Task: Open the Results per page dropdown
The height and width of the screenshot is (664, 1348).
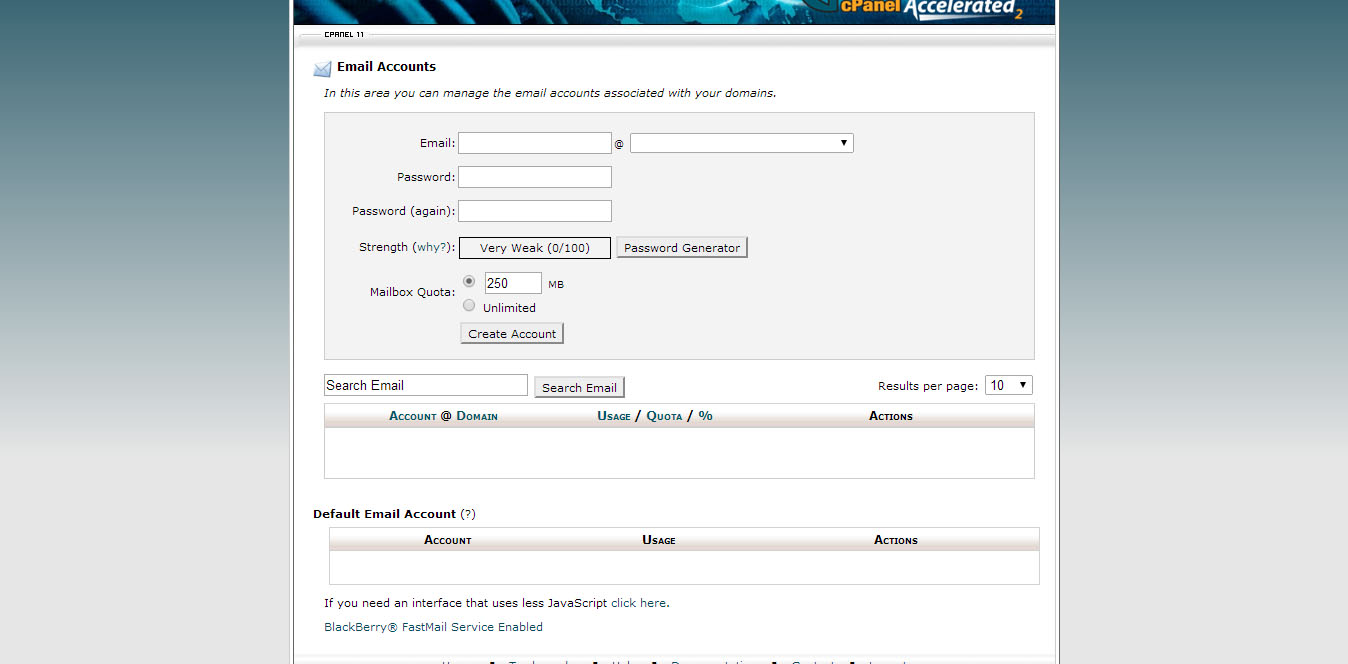Action: pos(1008,384)
